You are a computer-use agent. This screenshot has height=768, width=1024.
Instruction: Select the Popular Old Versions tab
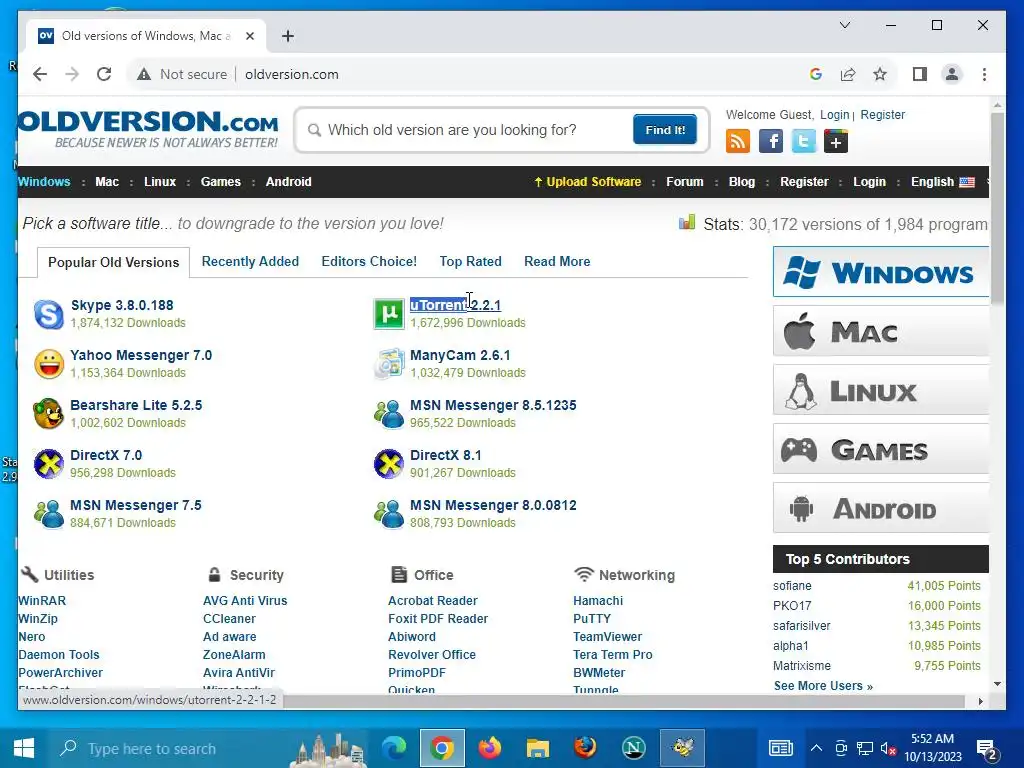(114, 263)
